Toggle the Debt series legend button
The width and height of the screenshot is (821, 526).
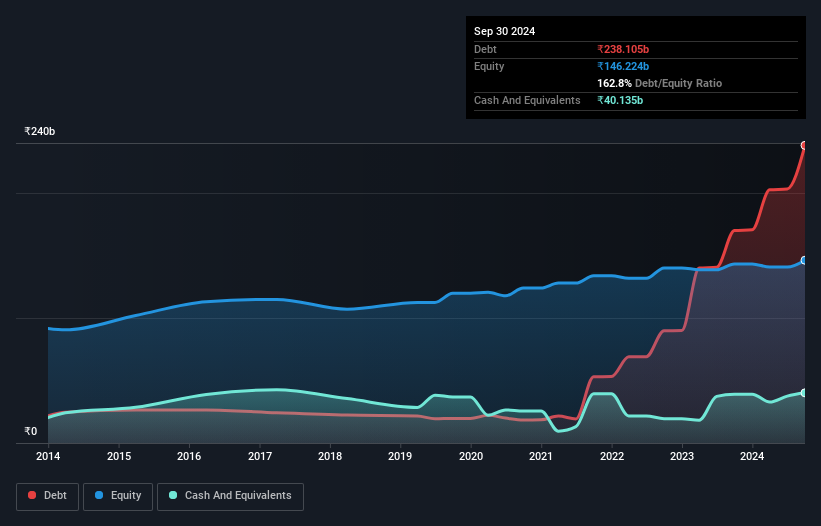click(48, 496)
